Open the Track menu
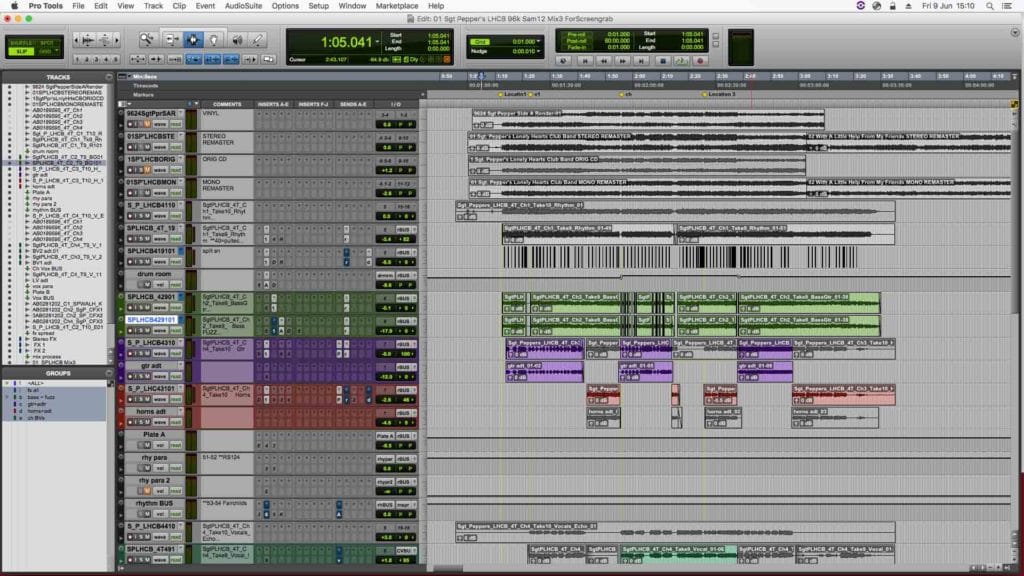The image size is (1024, 576). click(x=153, y=6)
